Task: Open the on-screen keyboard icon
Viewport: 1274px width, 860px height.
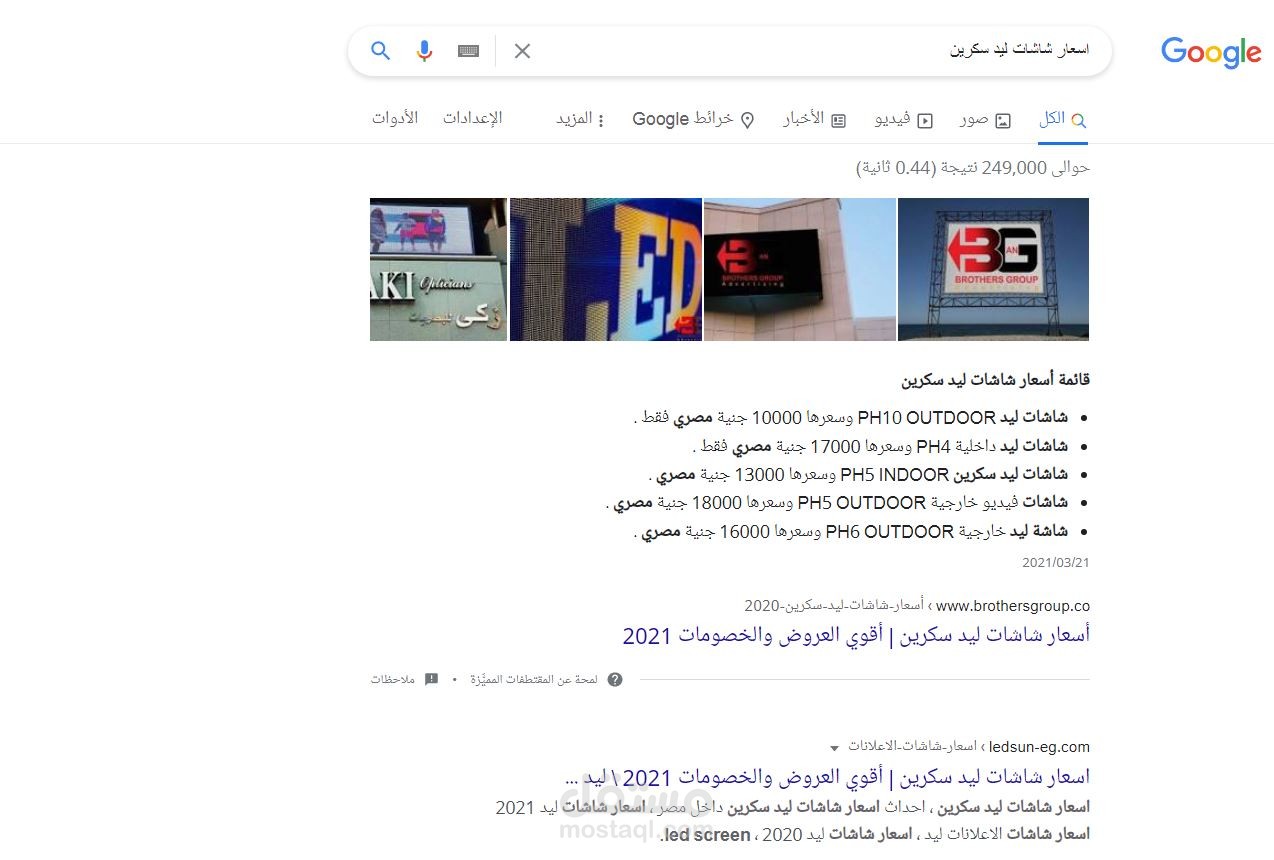Action: 468,51
